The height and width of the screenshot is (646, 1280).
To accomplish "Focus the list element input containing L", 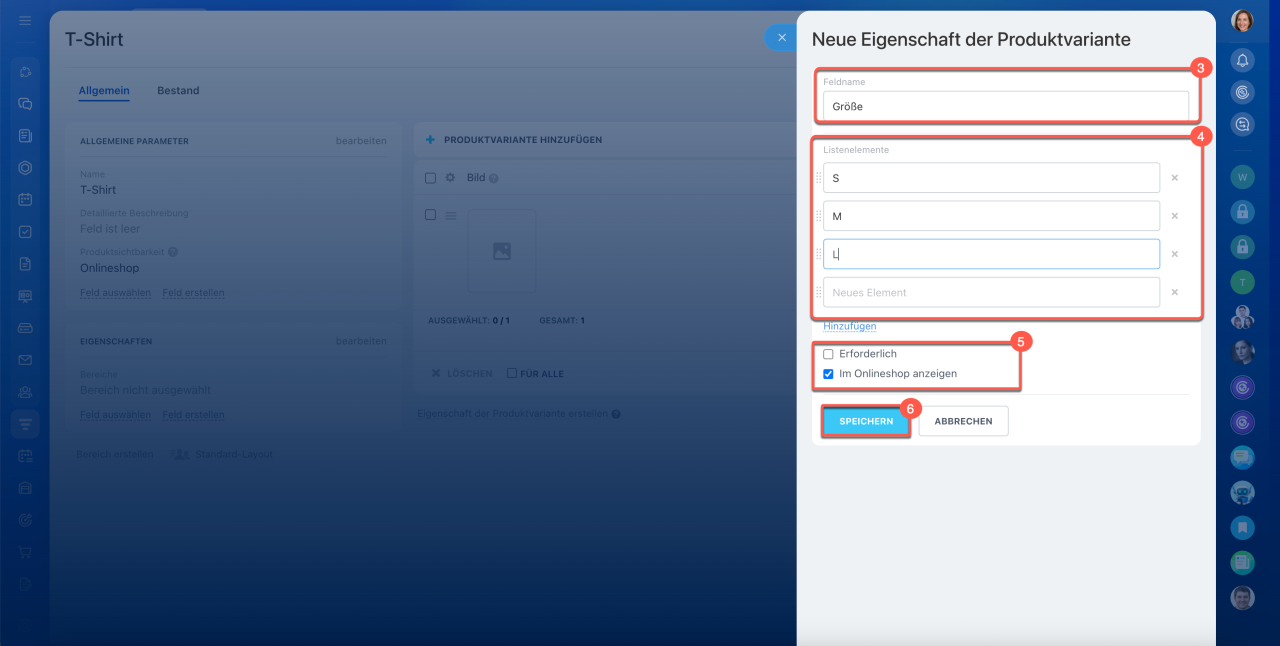I will (991, 254).
